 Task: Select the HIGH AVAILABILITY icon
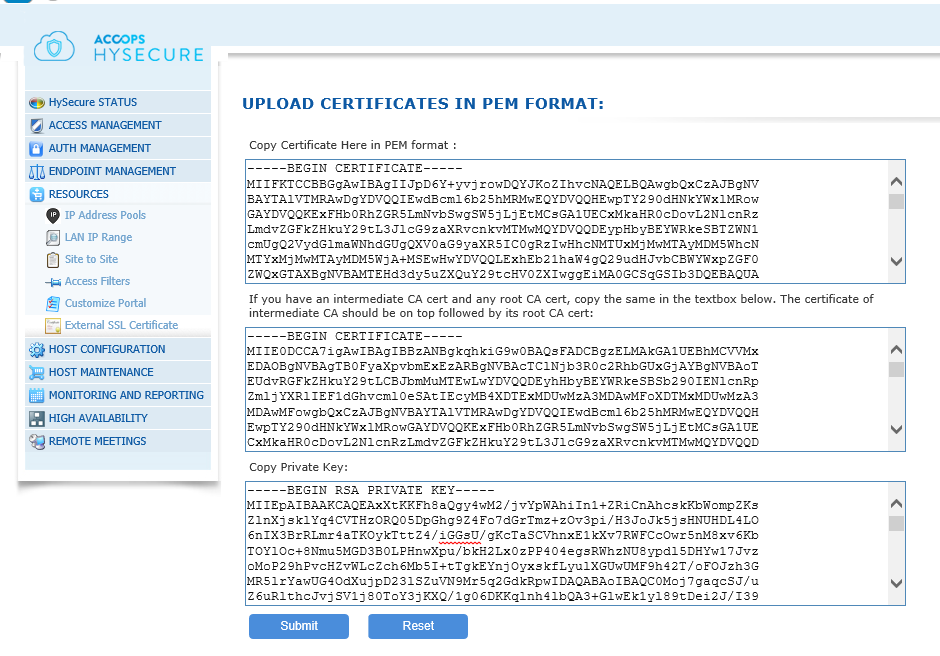[x=34, y=418]
